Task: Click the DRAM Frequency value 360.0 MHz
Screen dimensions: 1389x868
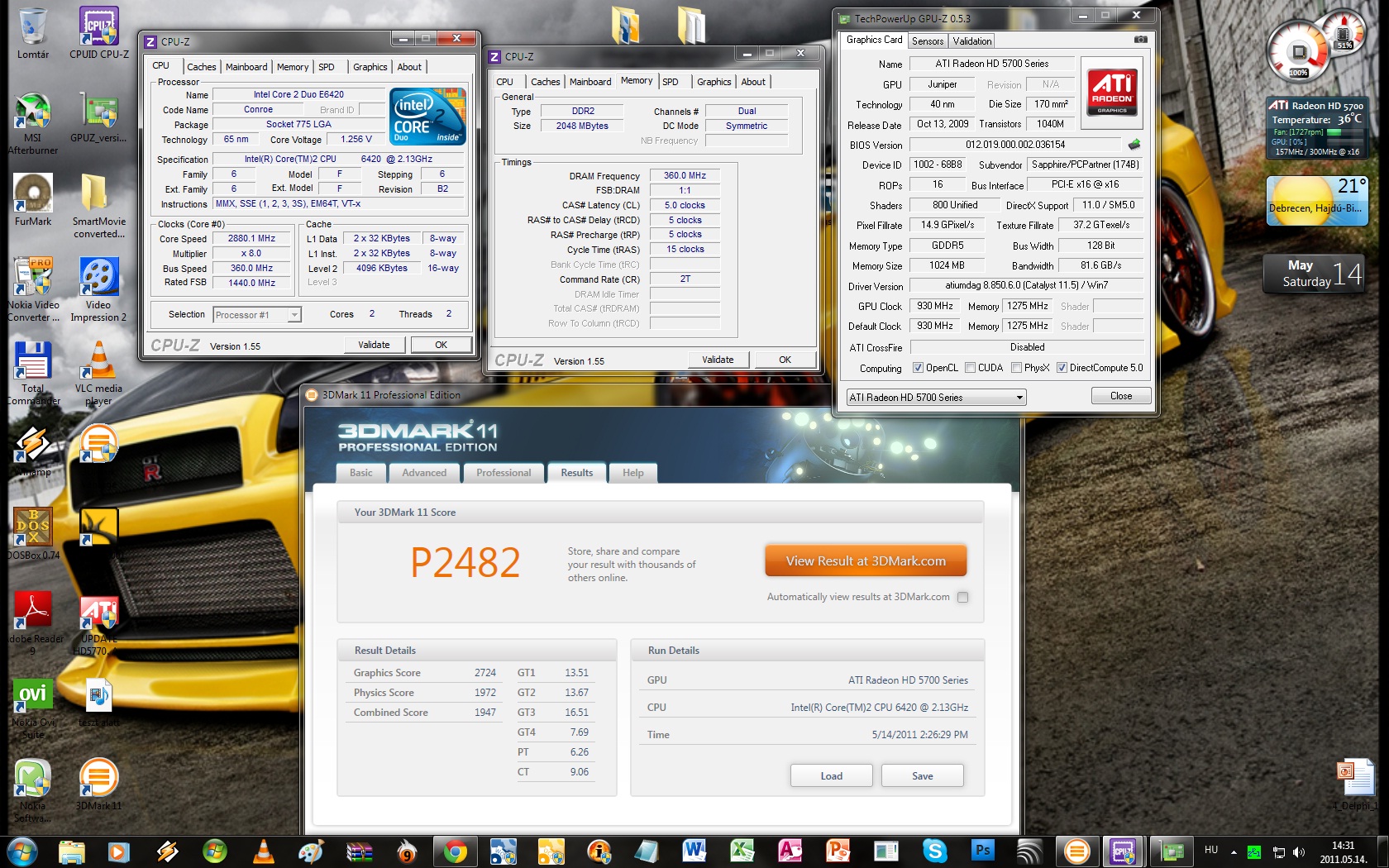Action: [x=685, y=175]
